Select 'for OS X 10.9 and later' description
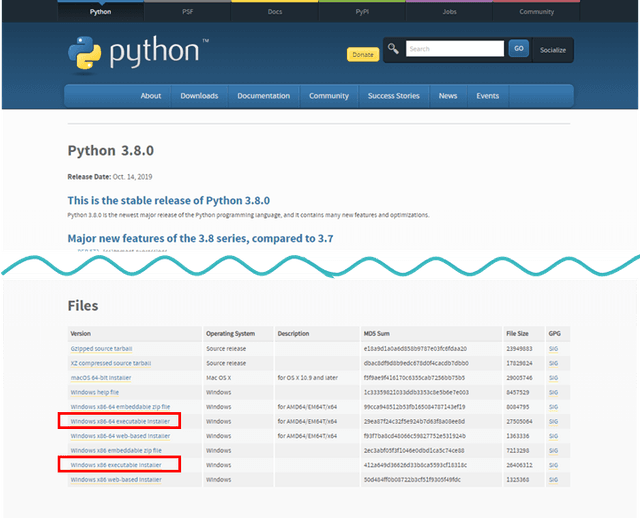The image size is (640, 518). 308,378
